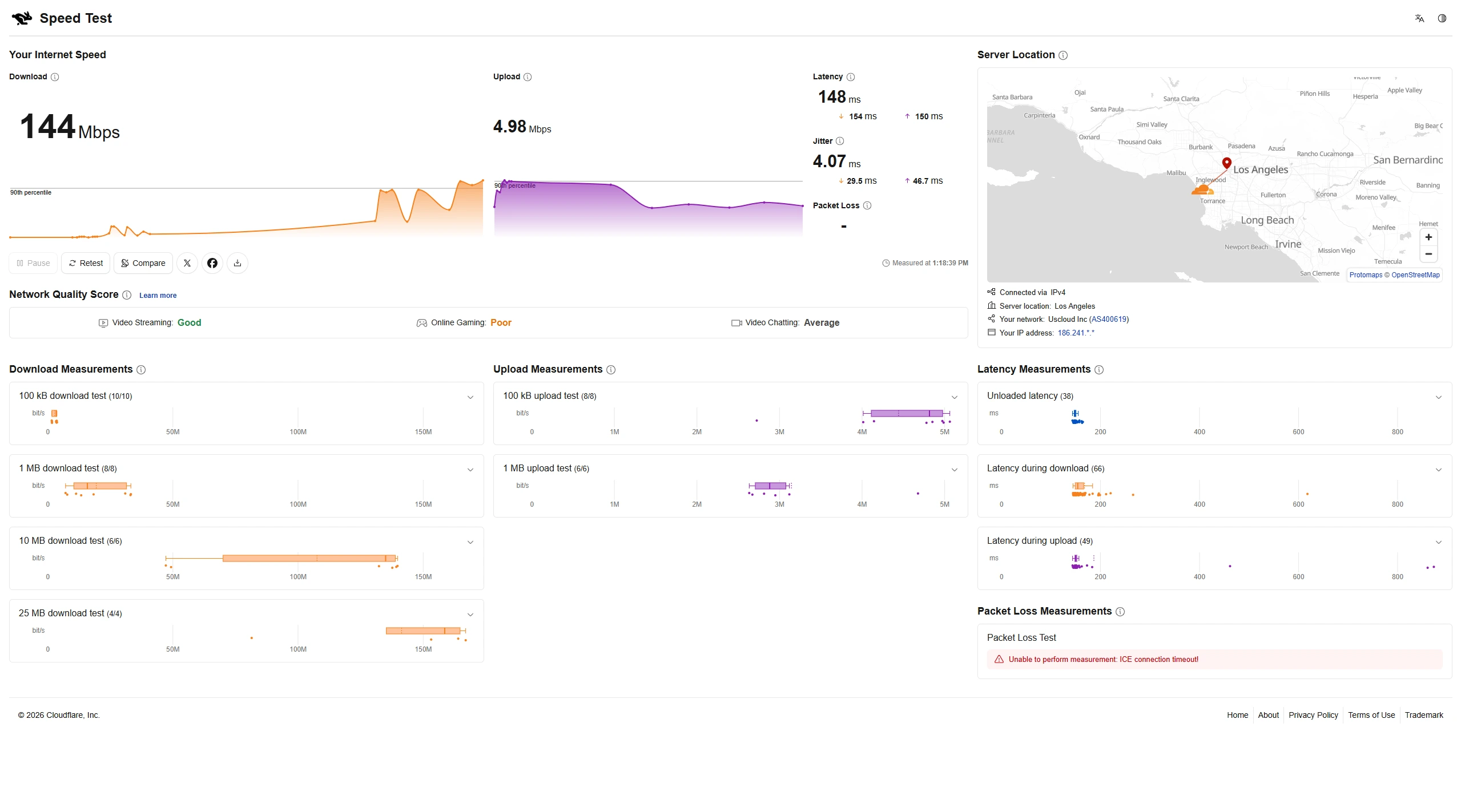Click the Video Chatting camera icon
Screen dimensions: 1461x812
click(x=736, y=323)
